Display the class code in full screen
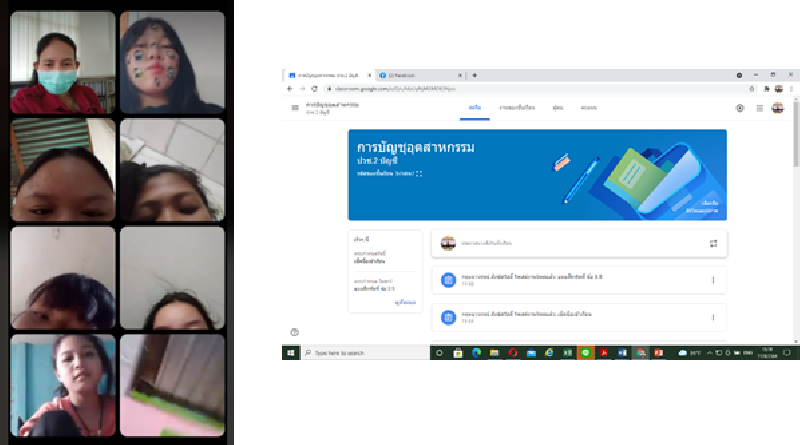This screenshot has width=800, height=445. point(419,174)
